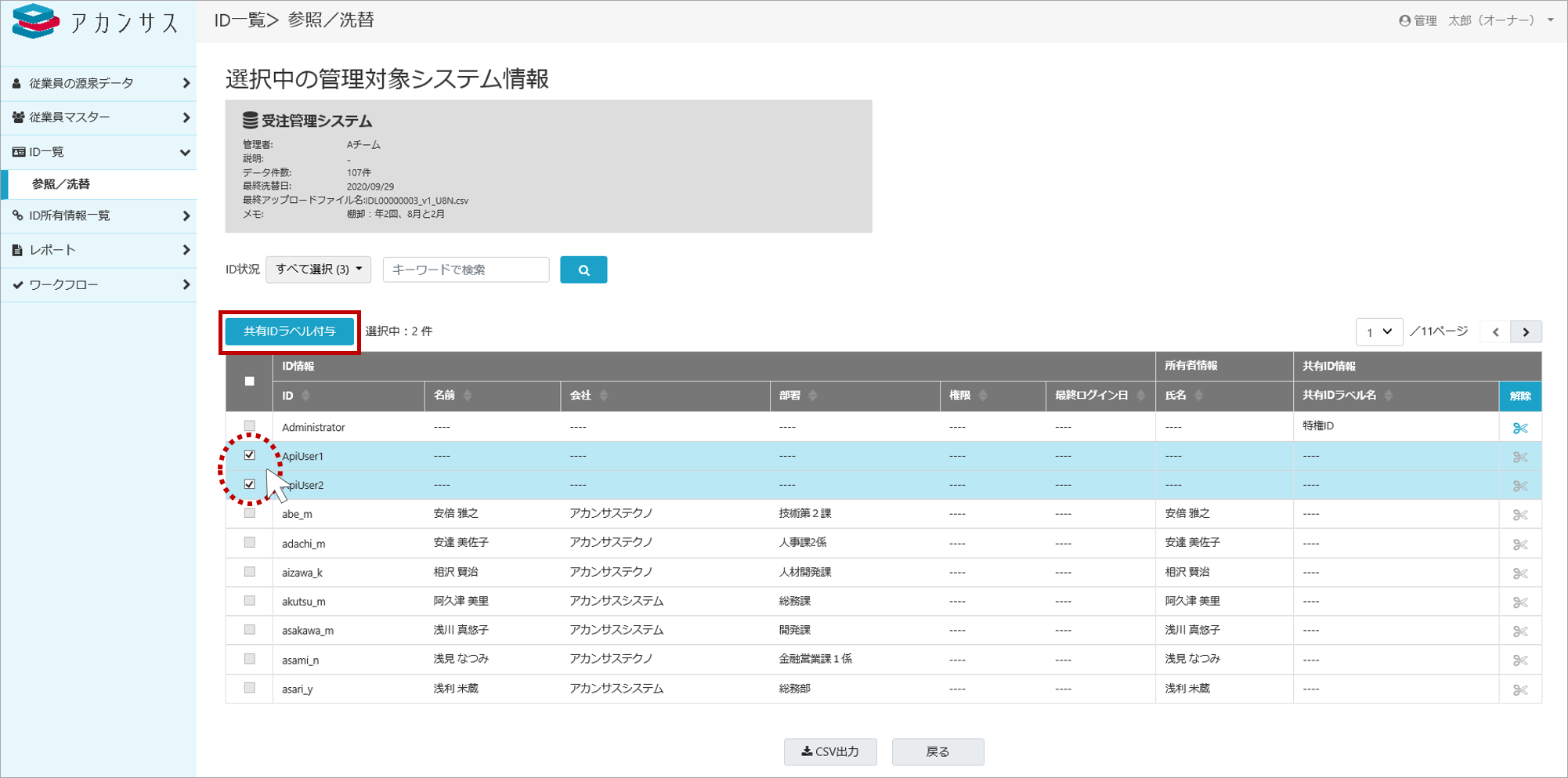This screenshot has width=1568, height=778.
Task: Click scissors icon in Administrator row
Action: coord(1519,428)
